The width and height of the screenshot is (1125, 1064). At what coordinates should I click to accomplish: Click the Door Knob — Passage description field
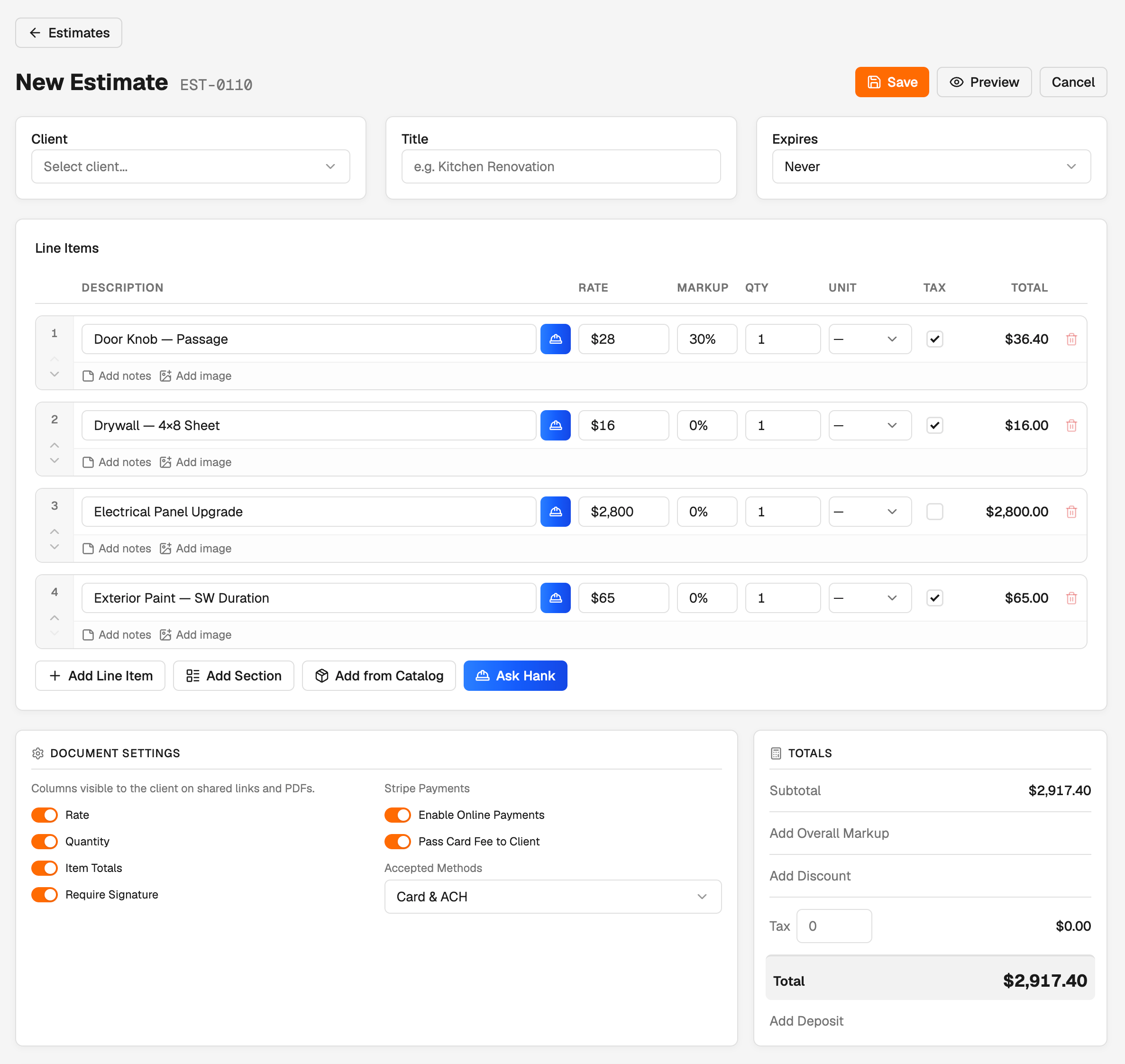coord(309,339)
